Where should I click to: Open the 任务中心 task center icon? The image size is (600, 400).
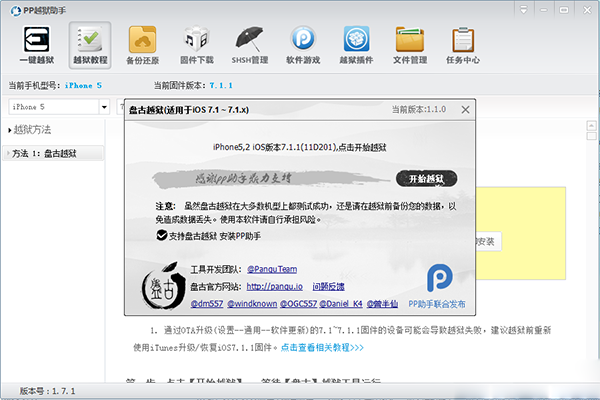click(462, 46)
